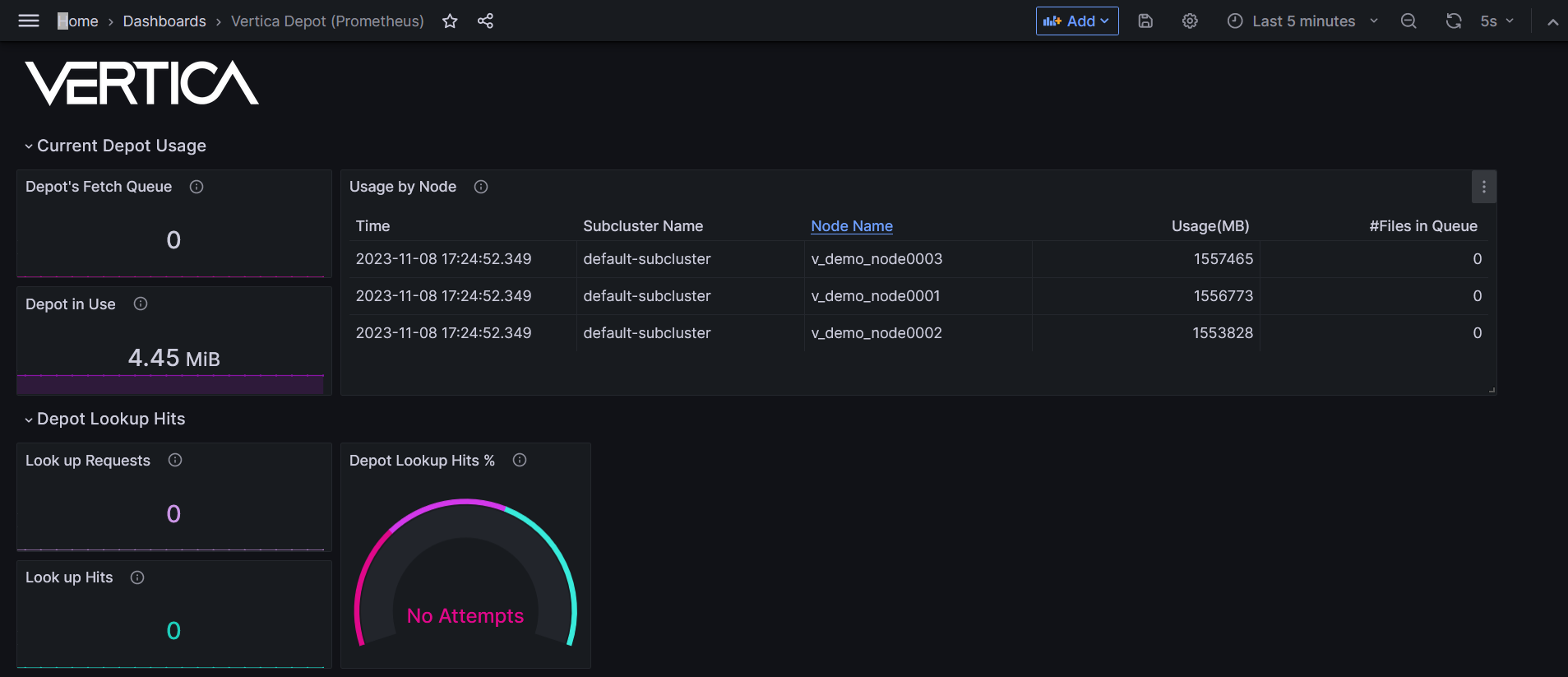Save the dashboard with disk icon

[x=1145, y=21]
